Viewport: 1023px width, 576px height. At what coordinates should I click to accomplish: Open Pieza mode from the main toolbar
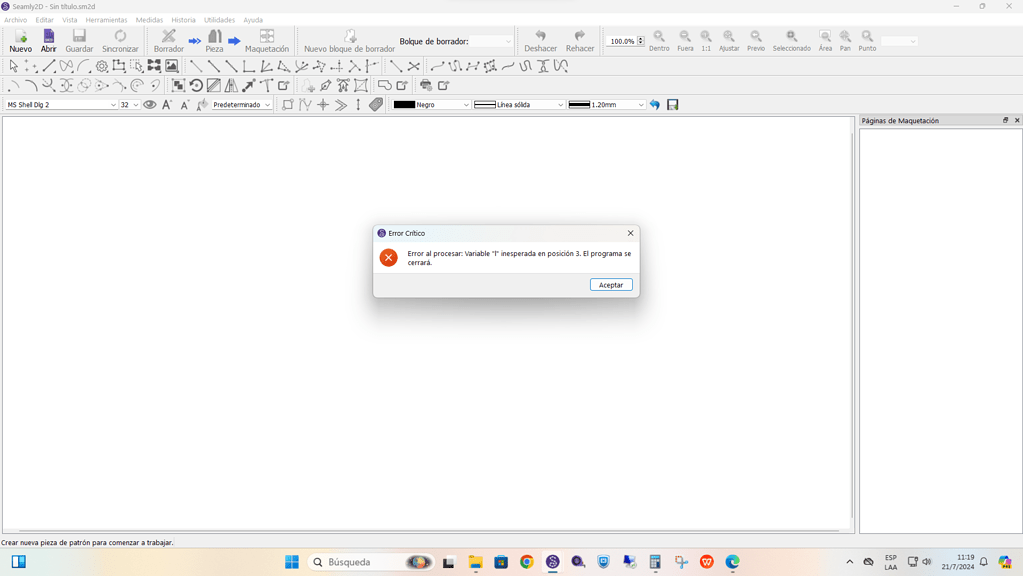215,38
